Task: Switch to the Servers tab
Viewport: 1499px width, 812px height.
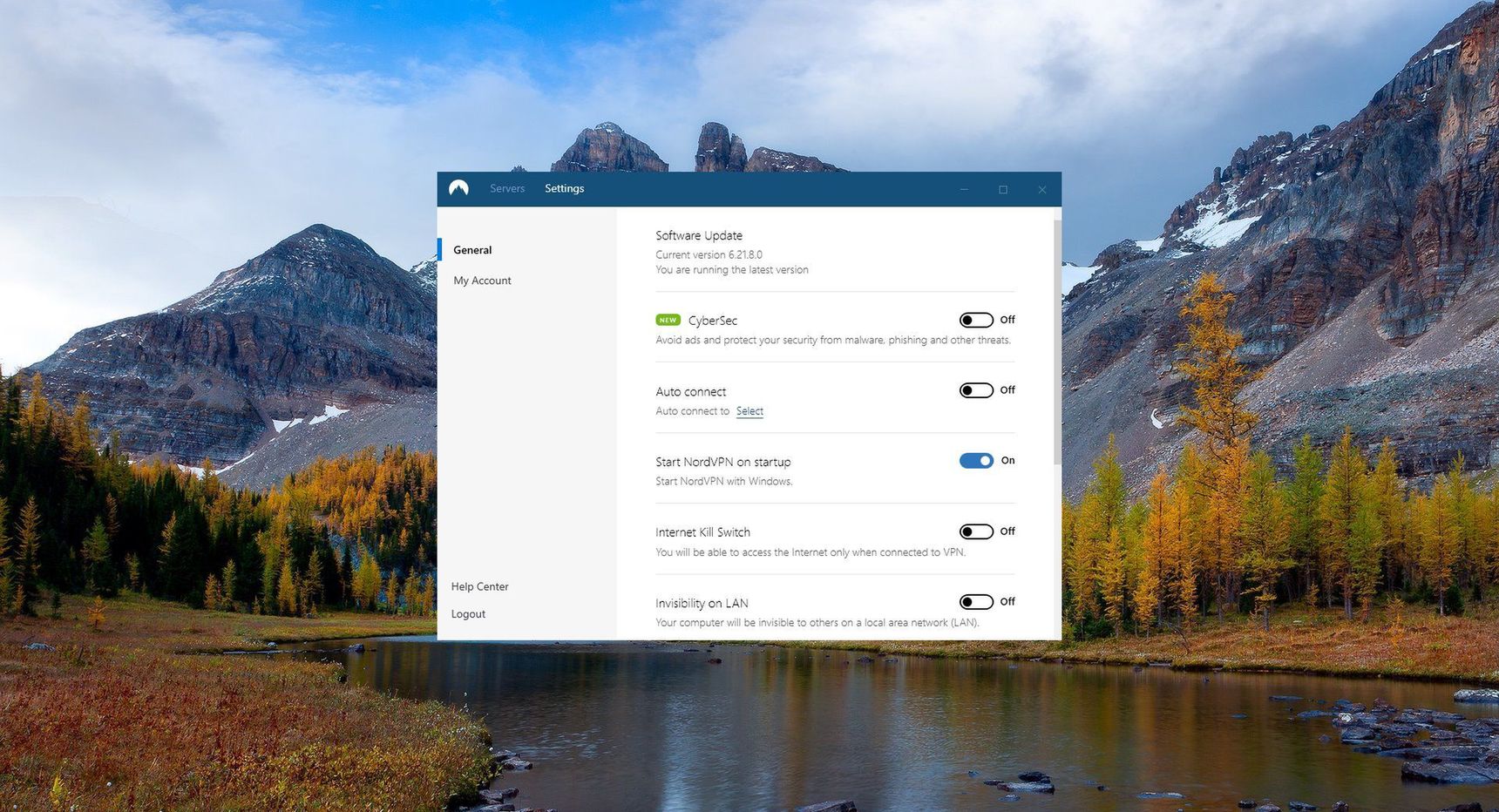Action: [x=507, y=189]
